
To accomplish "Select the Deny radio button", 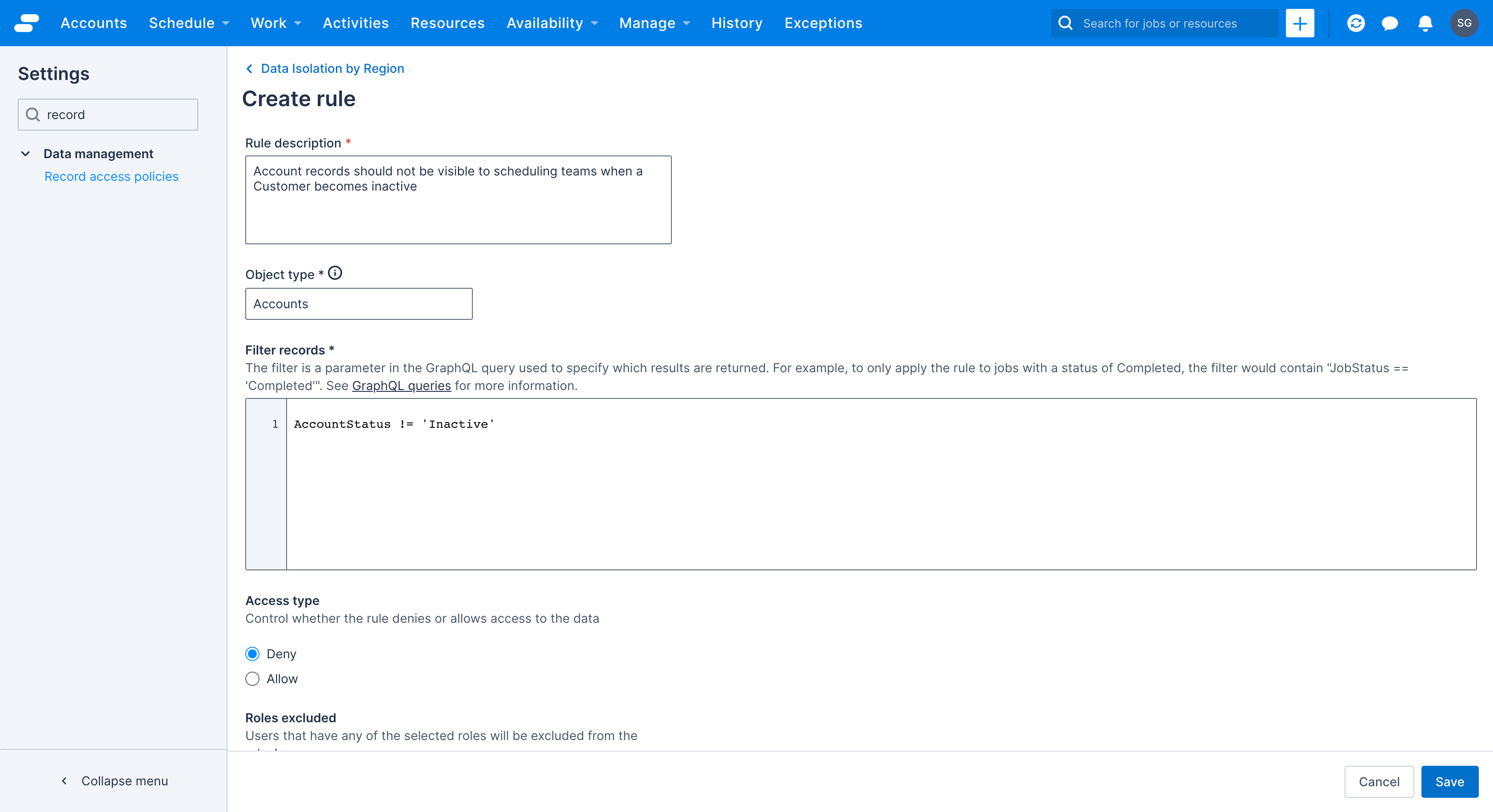I will coord(252,654).
